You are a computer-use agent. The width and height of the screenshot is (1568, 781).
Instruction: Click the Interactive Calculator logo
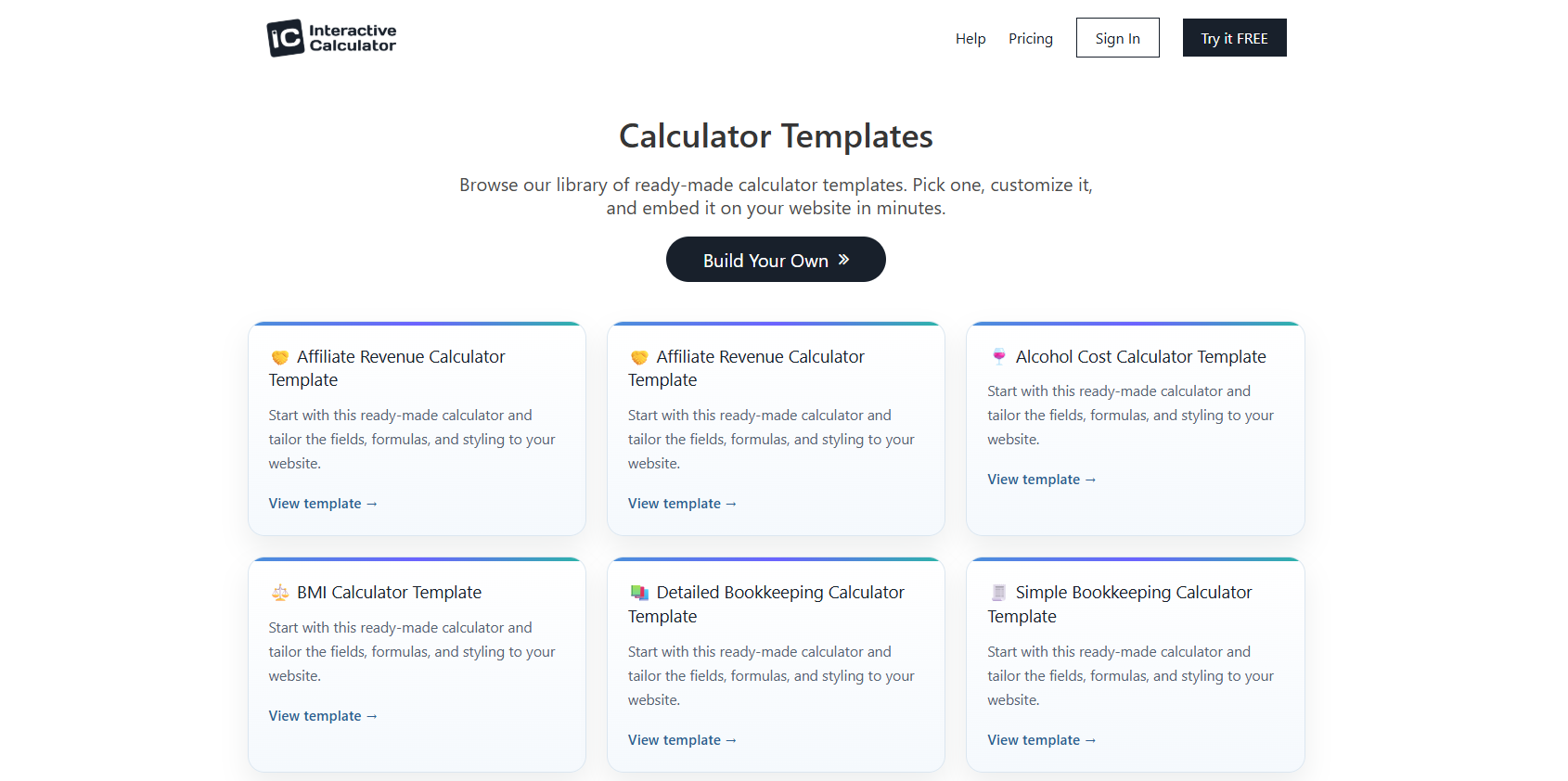coord(331,38)
